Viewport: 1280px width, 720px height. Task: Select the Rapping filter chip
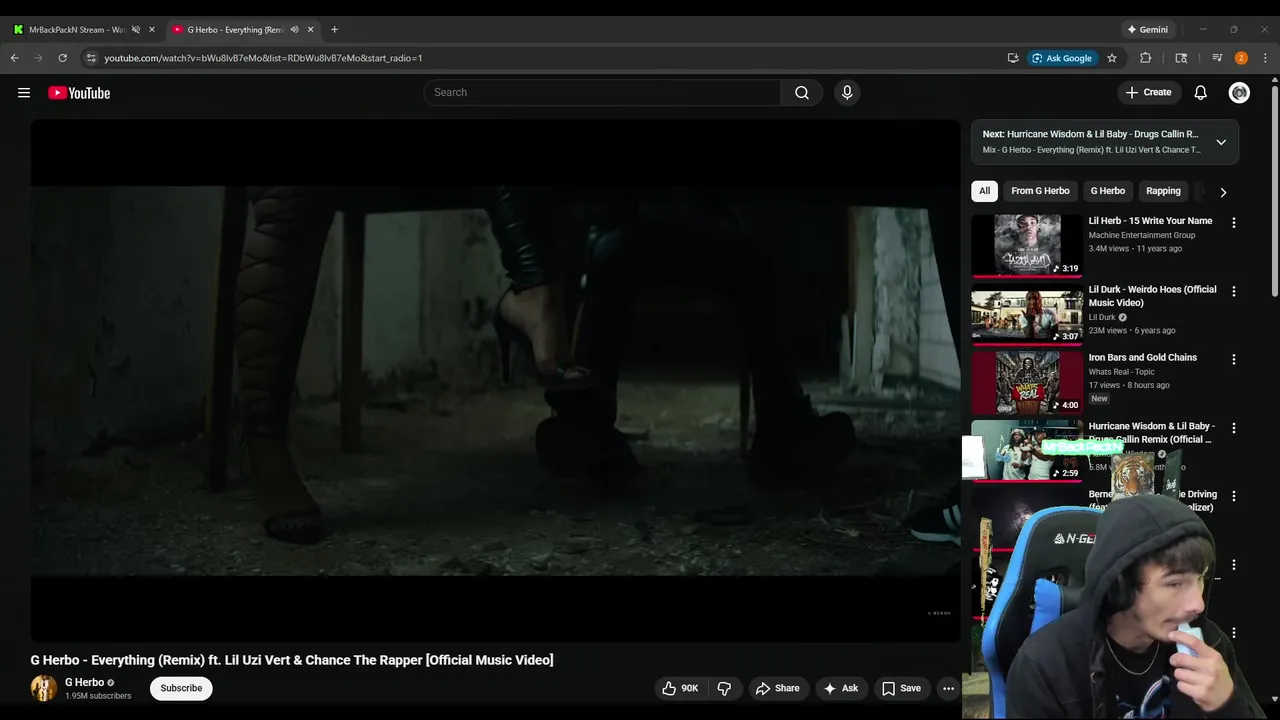(x=1163, y=191)
